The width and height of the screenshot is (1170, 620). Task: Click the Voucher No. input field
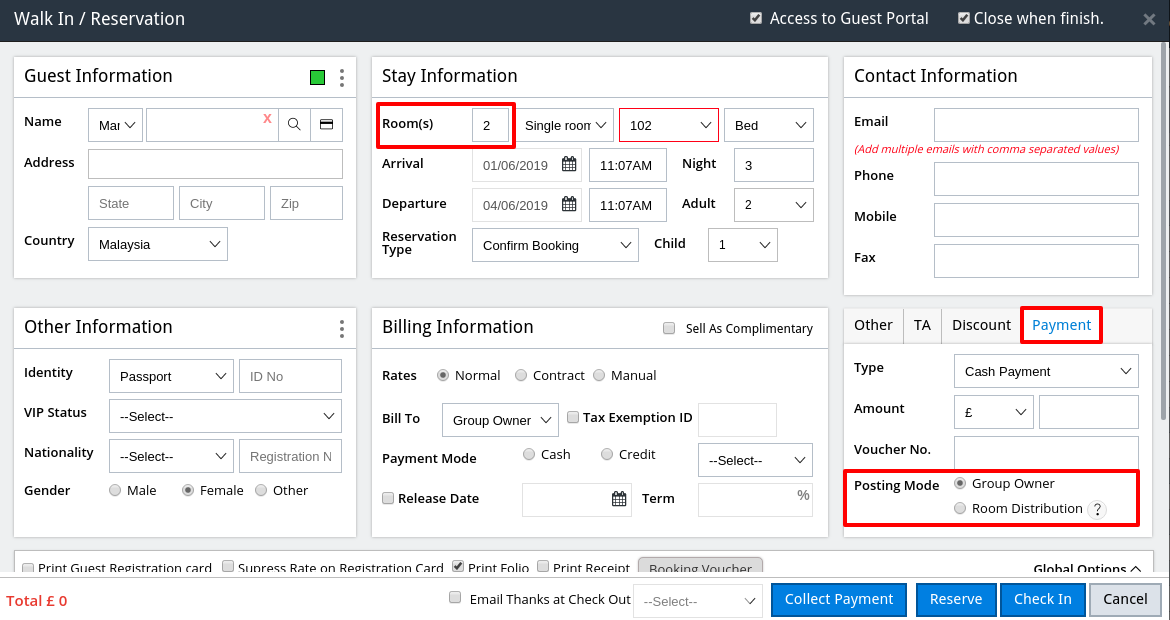[1046, 452]
